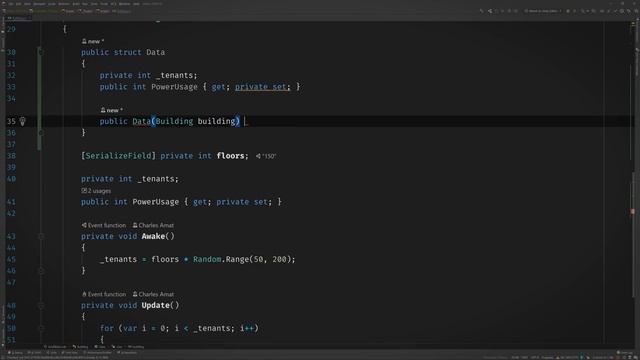This screenshot has width=640, height=360.
Task: Click the "building" parameter name on line 35
Action: pyautogui.click(x=216, y=121)
